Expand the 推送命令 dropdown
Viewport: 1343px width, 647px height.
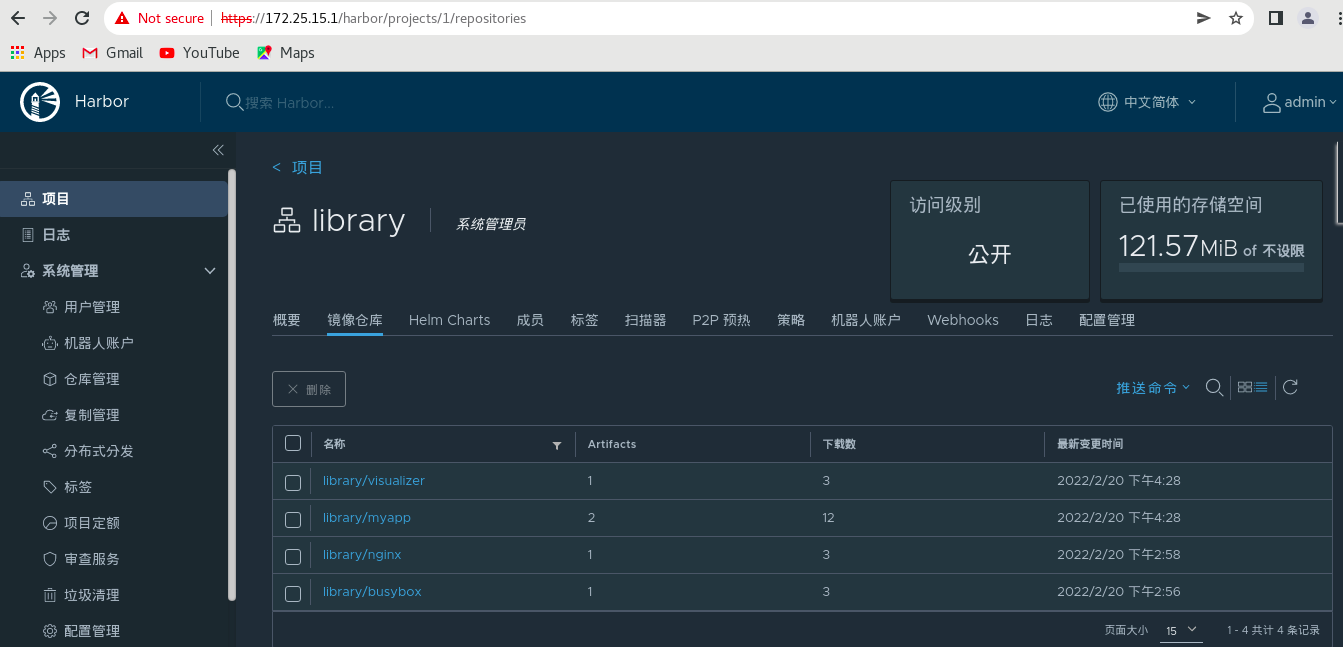click(1153, 388)
